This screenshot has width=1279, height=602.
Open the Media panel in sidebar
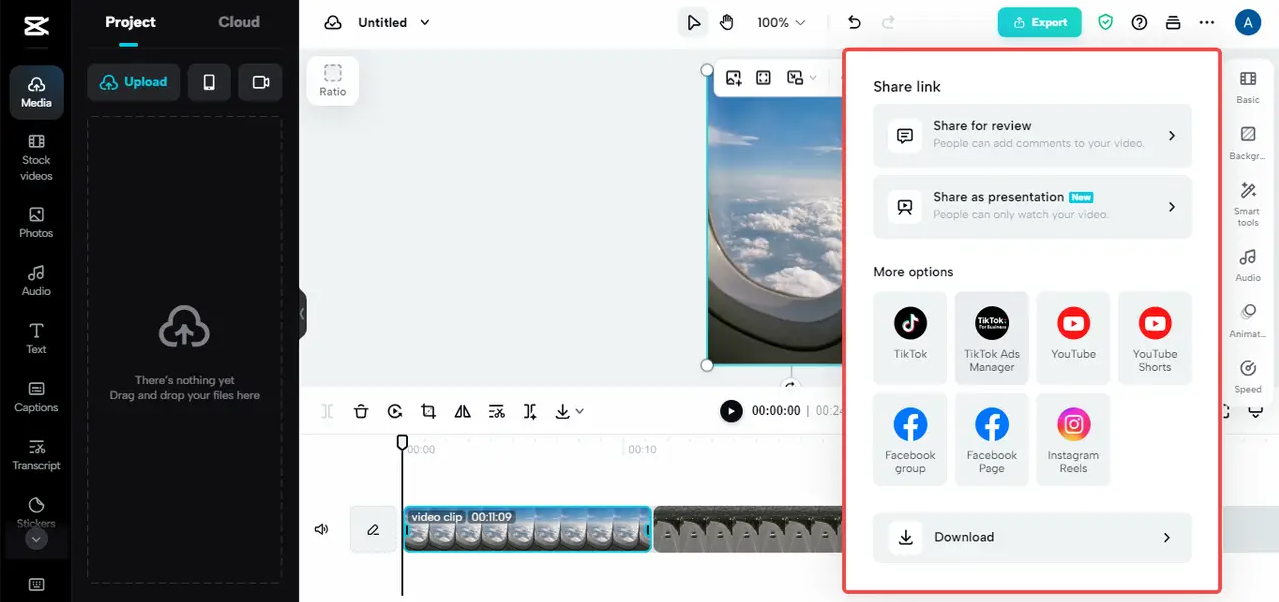click(36, 92)
